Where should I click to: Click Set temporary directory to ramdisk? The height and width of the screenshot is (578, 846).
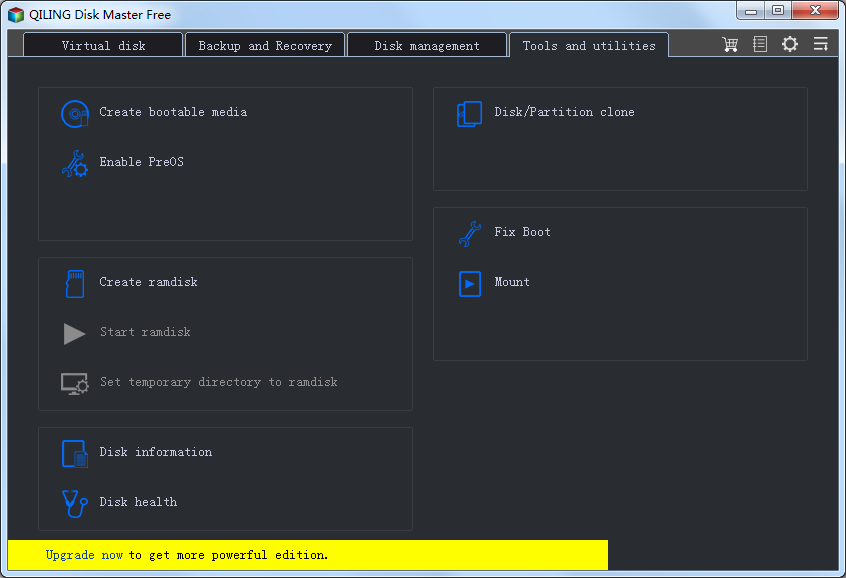[x=219, y=382]
